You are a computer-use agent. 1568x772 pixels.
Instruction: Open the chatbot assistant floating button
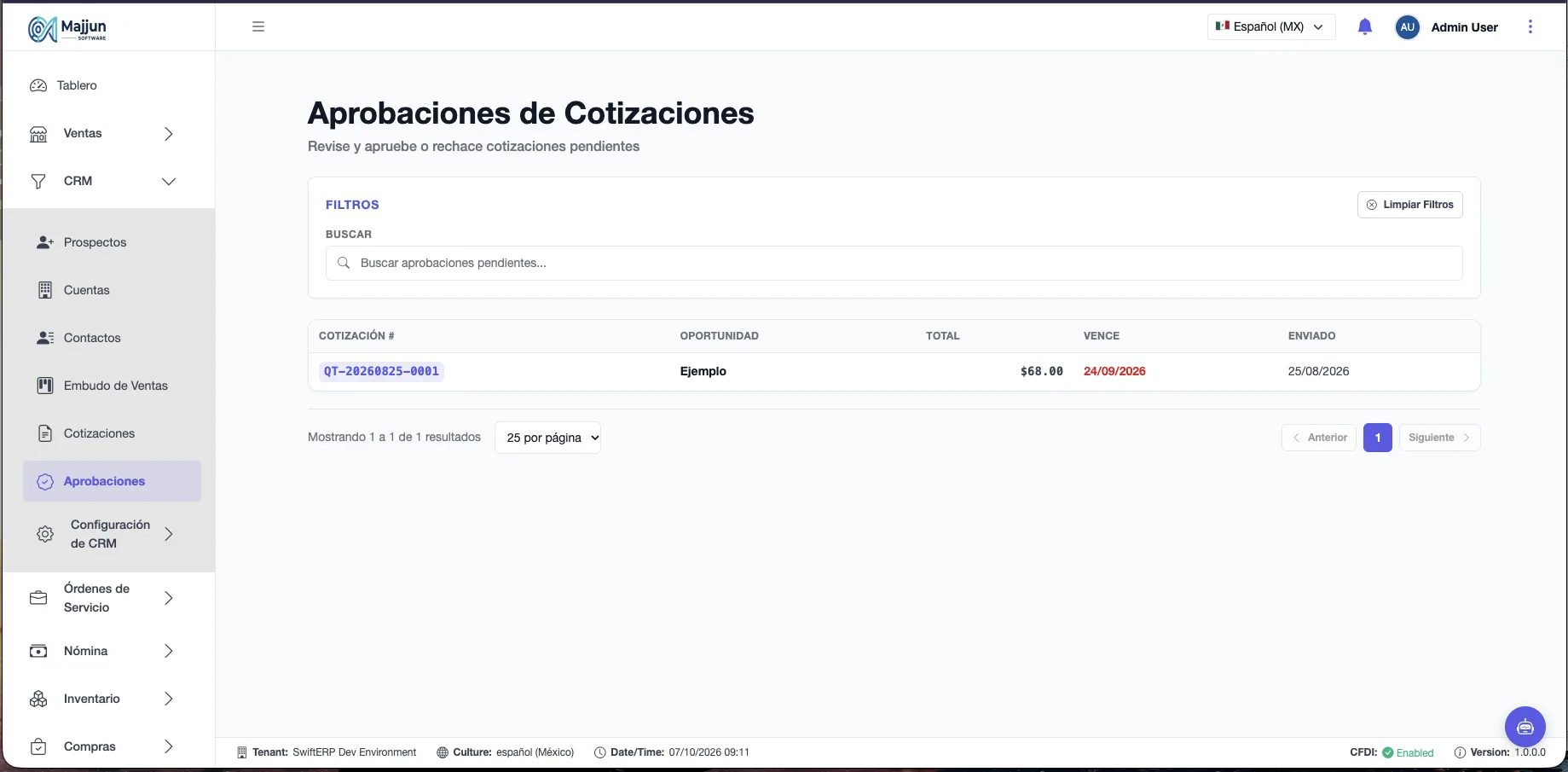click(1525, 727)
